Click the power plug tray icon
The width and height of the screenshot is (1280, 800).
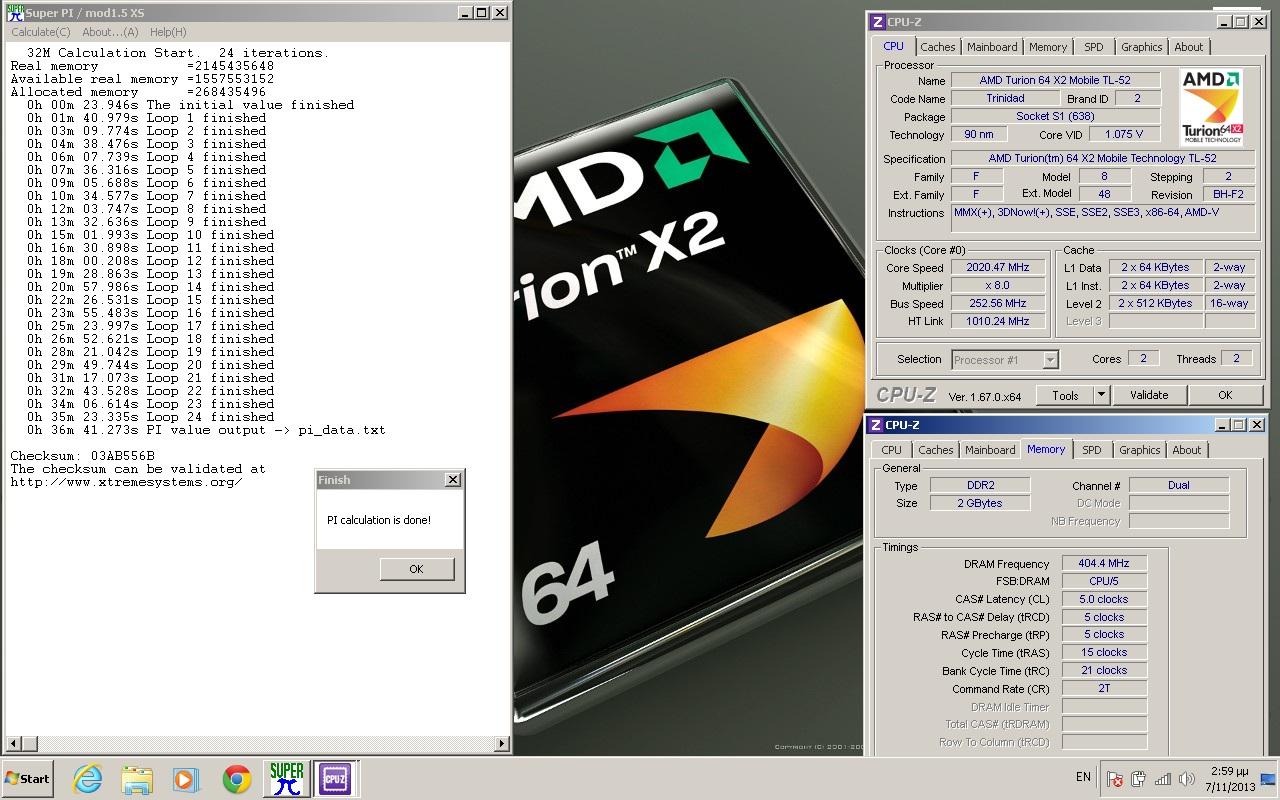click(x=1139, y=779)
